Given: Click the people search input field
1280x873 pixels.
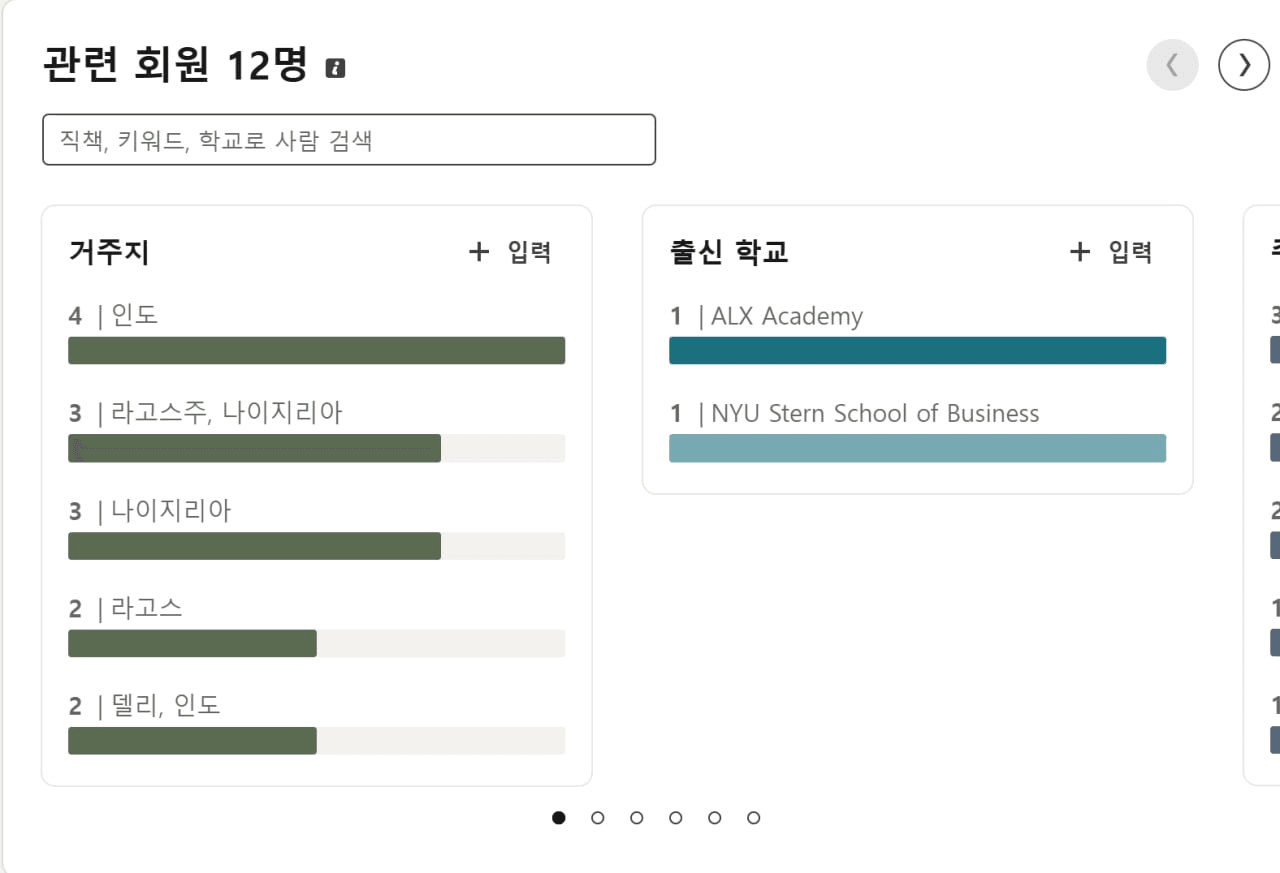Looking at the screenshot, I should pyautogui.click(x=349, y=139).
